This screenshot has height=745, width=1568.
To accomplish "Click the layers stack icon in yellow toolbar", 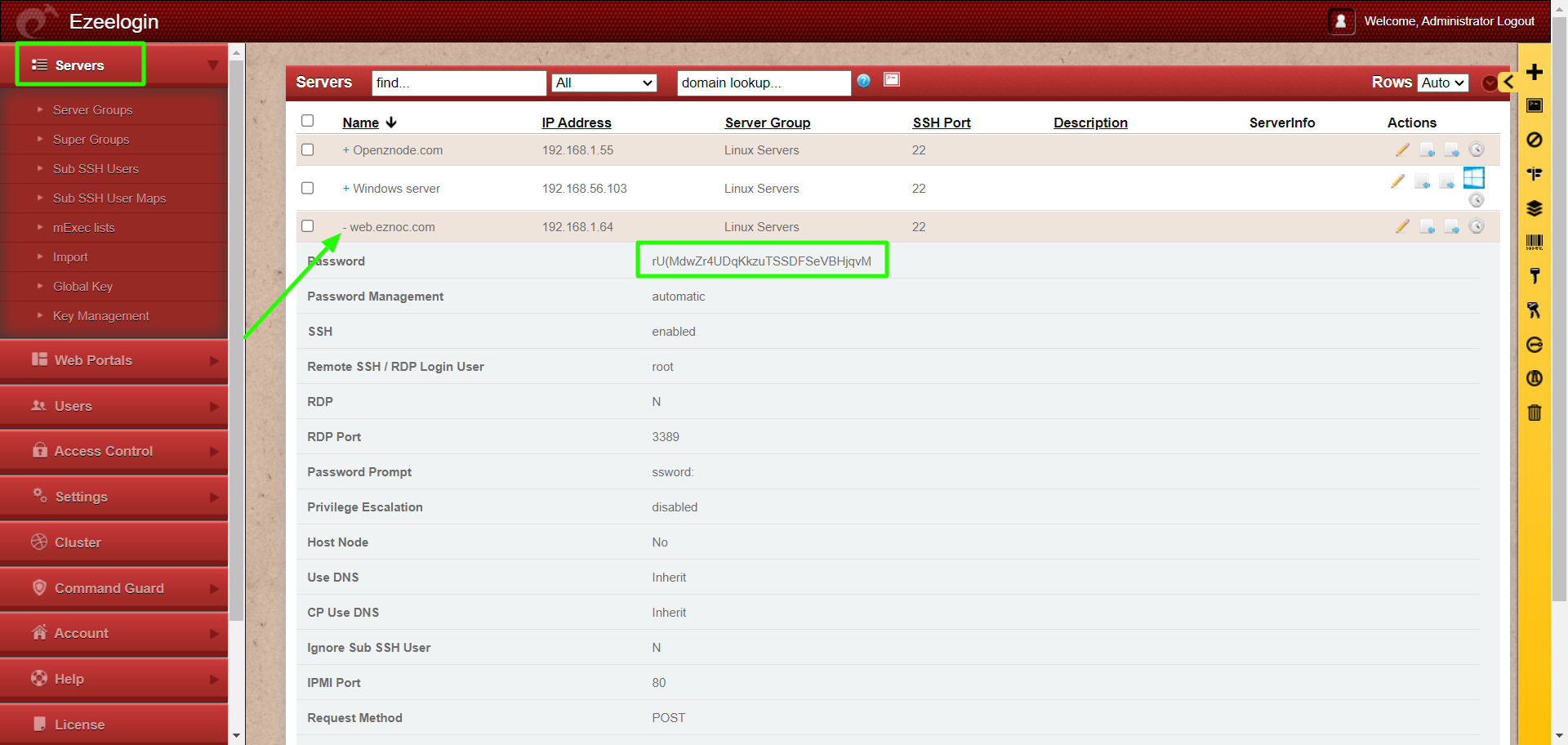I will pos(1535,208).
